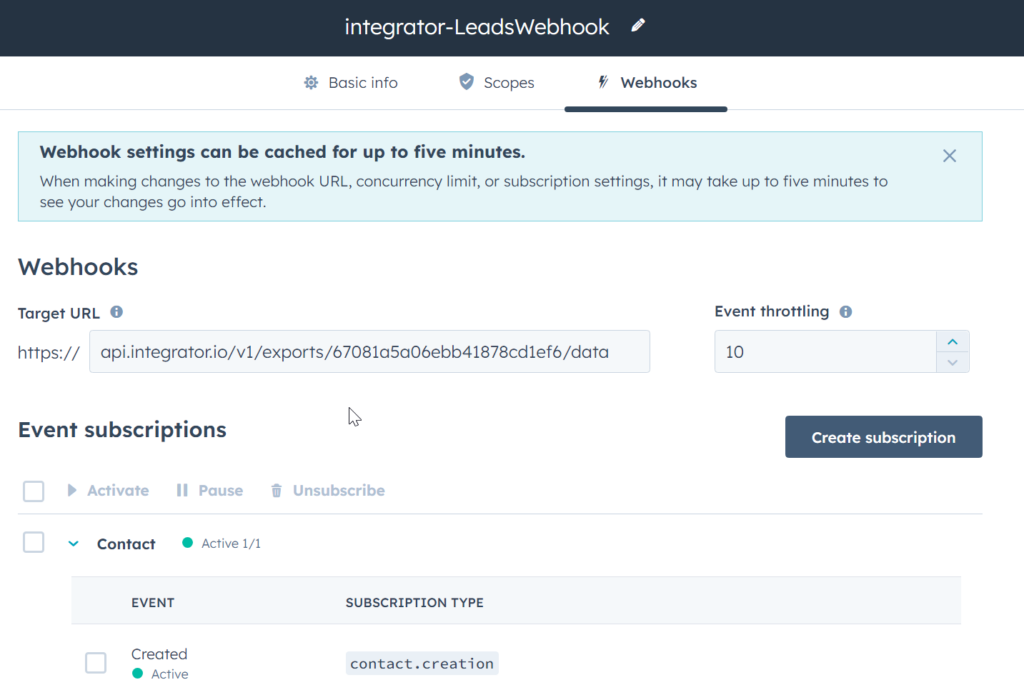Open the Target URL info tooltip icon
Image resolution: width=1024 pixels, height=695 pixels.
(x=116, y=312)
